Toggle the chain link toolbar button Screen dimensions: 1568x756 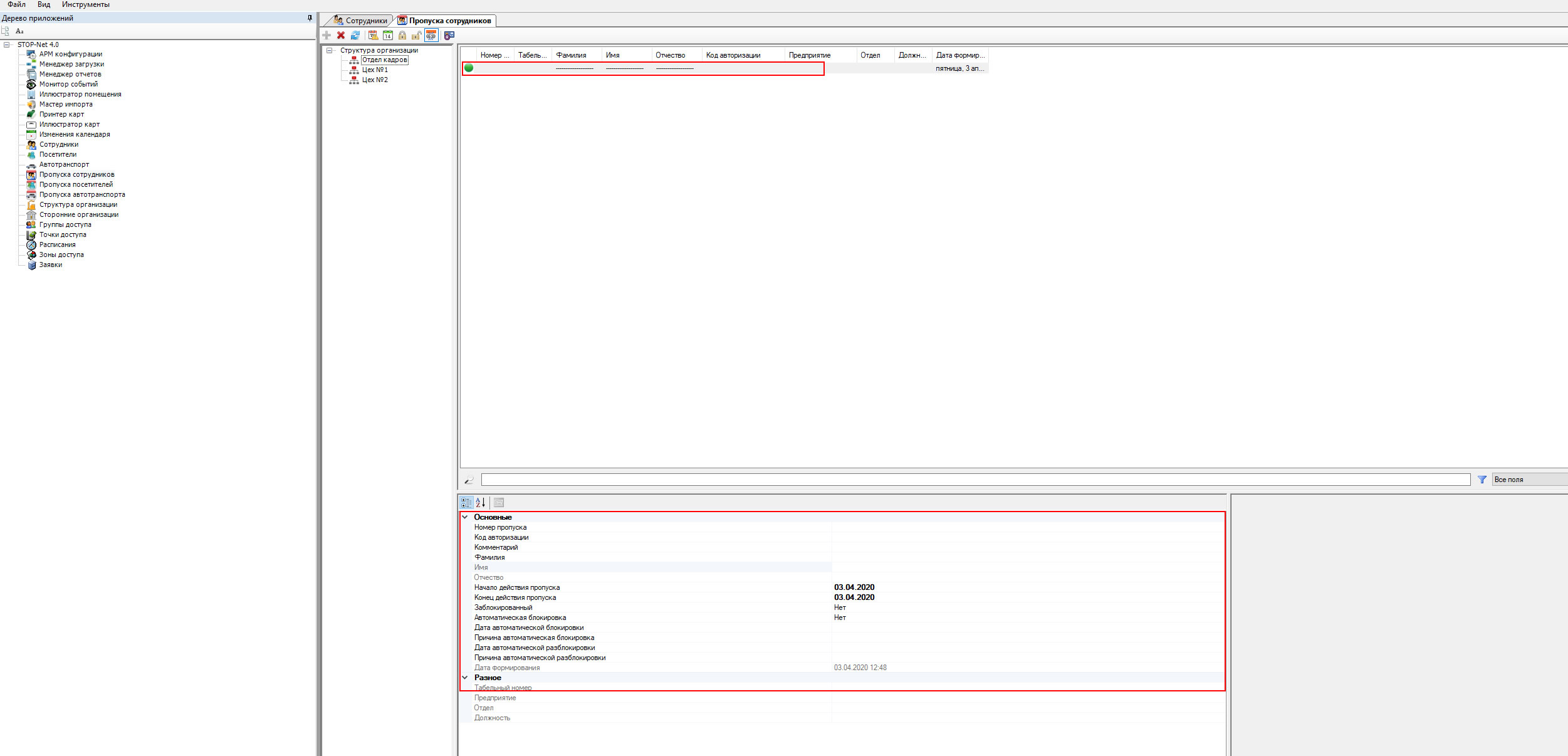pos(431,35)
